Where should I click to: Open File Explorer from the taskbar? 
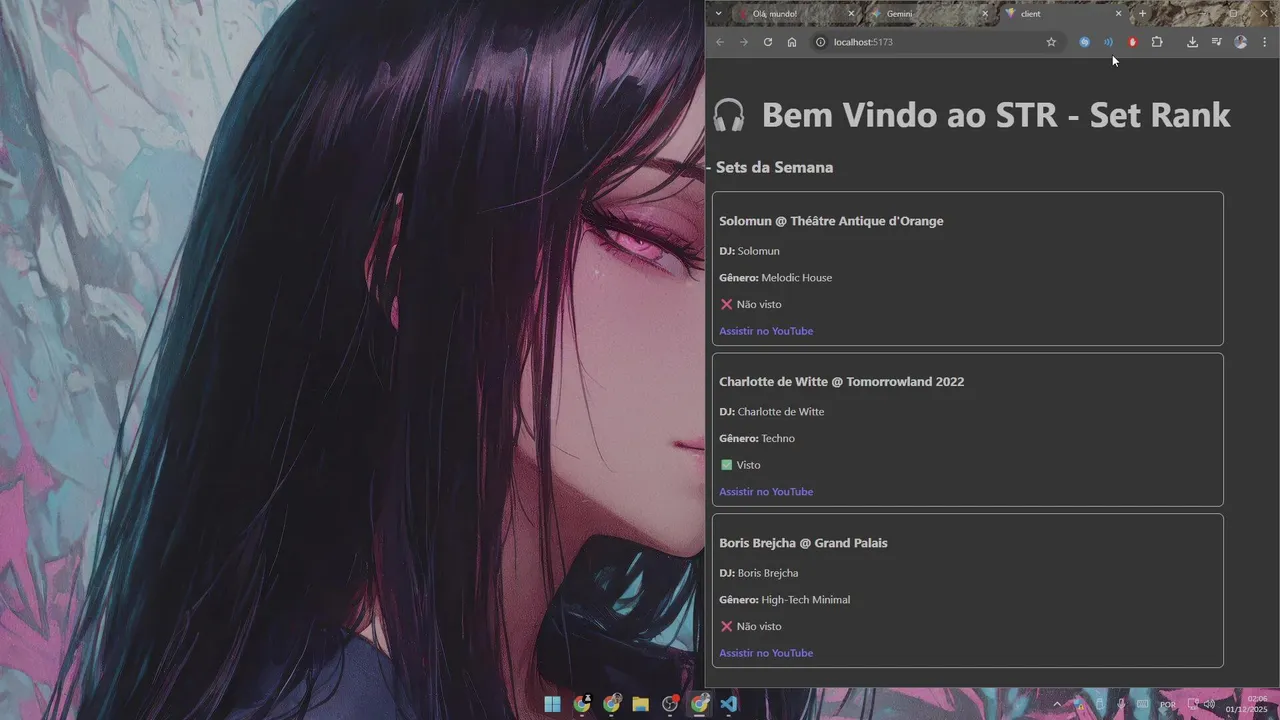click(640, 704)
